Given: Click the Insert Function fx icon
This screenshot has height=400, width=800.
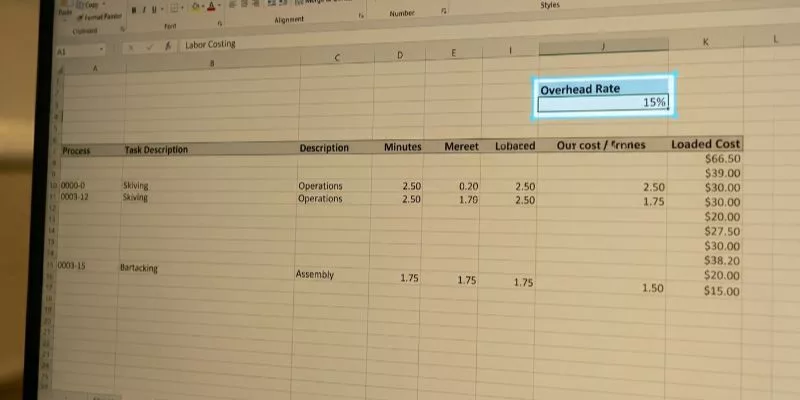Looking at the screenshot, I should (167, 46).
